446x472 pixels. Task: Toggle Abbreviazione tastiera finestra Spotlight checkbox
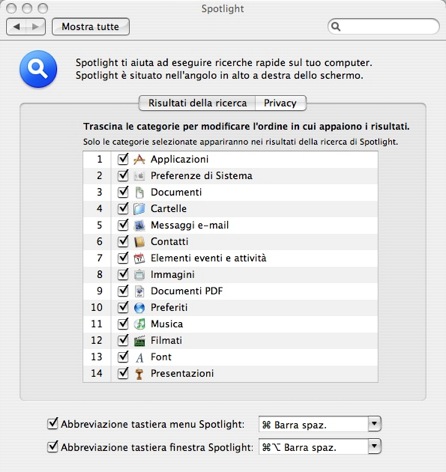click(53, 447)
